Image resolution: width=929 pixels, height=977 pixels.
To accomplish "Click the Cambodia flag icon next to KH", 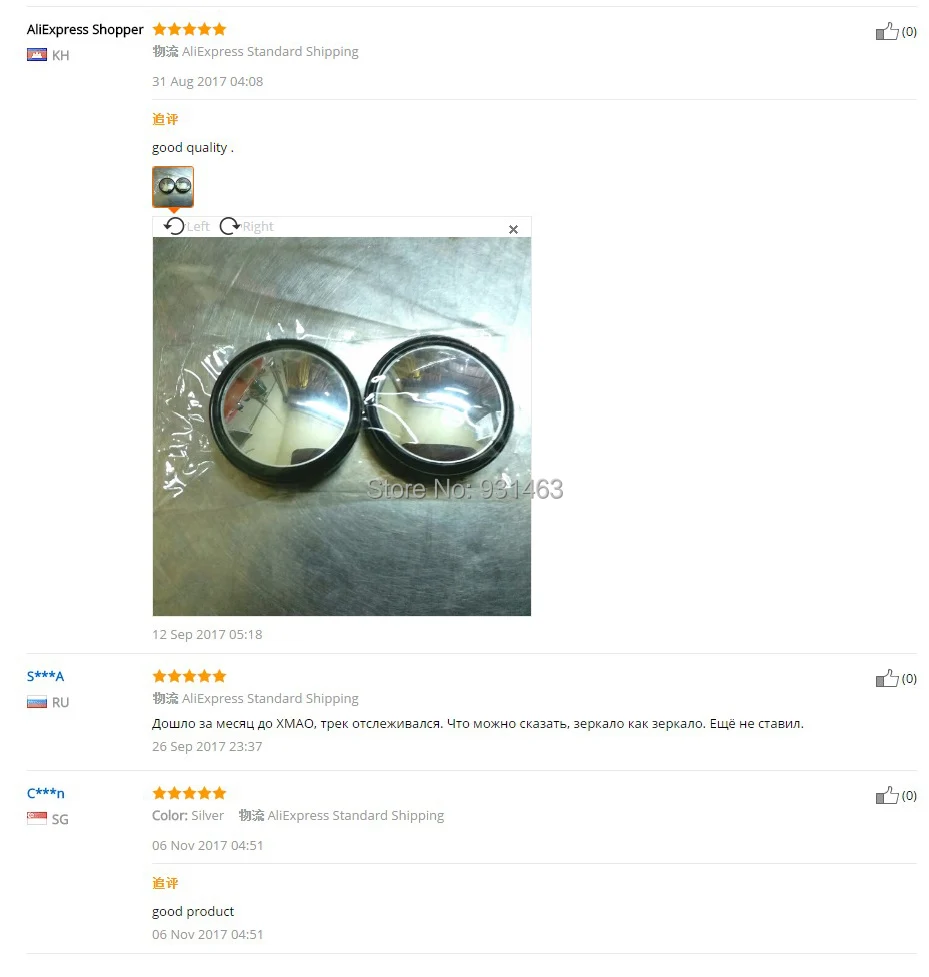I will pos(37,55).
